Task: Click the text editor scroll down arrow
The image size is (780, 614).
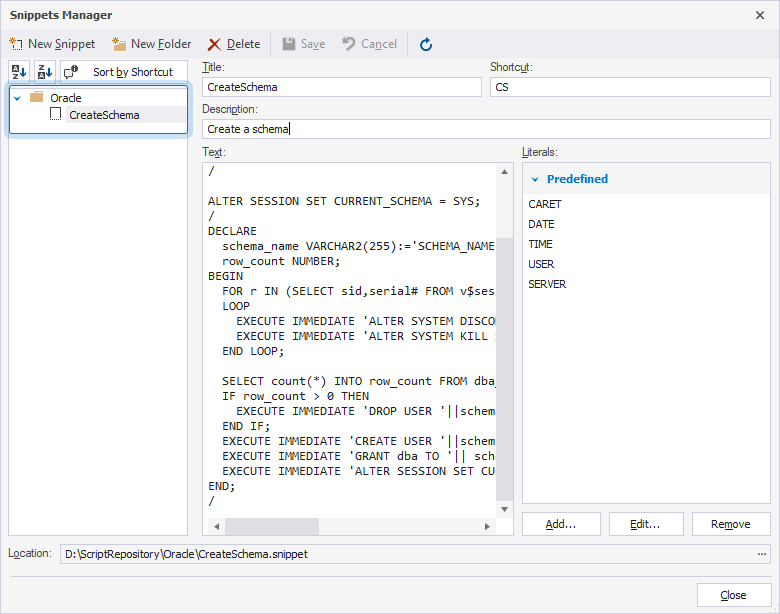Action: [504, 510]
